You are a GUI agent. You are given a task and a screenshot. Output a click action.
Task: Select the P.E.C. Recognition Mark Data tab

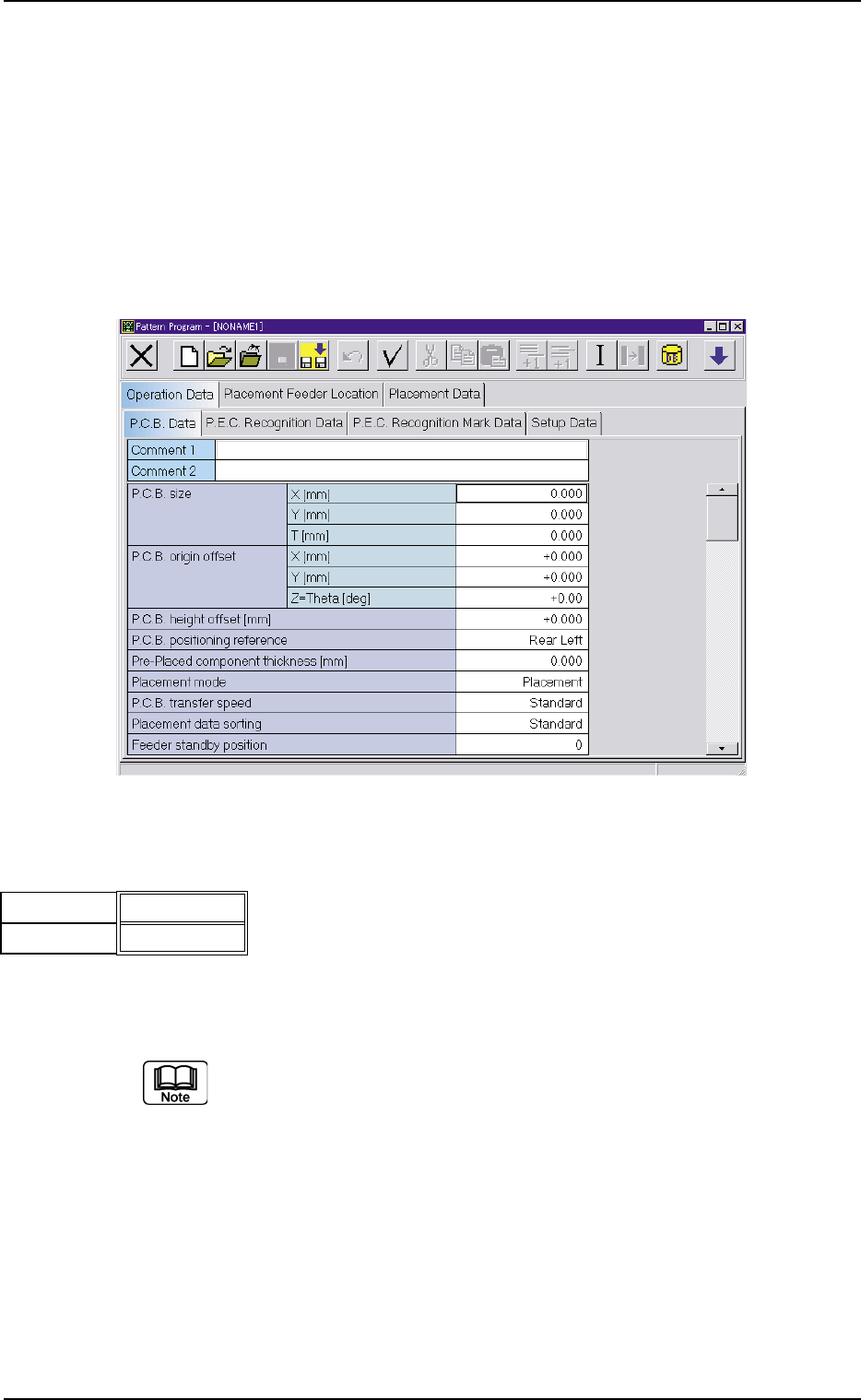(437, 423)
